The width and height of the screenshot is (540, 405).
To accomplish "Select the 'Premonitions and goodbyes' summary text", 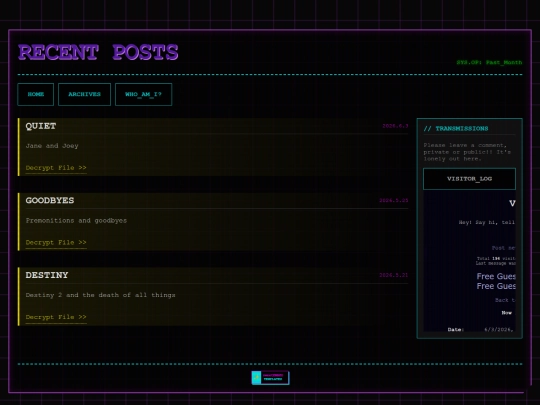I will [76, 220].
